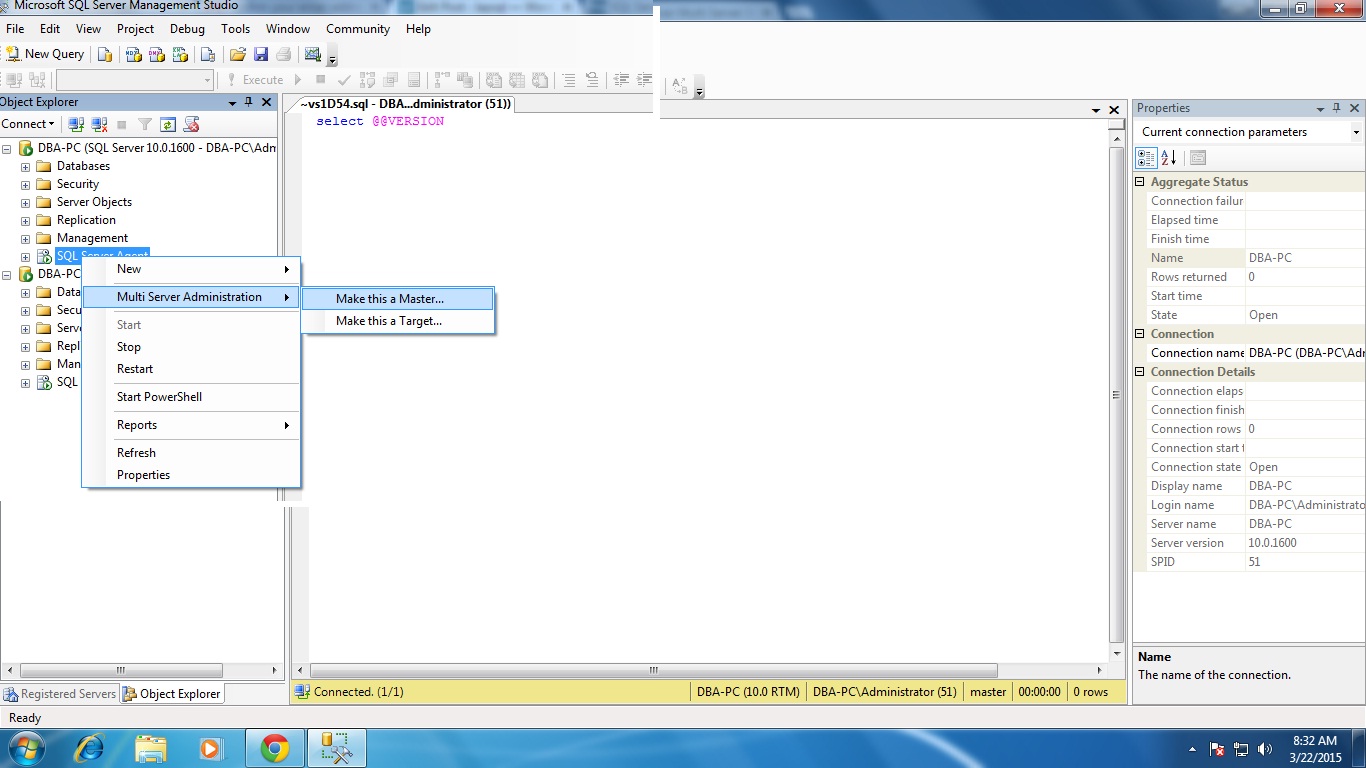Click the New Query toolbar button
This screenshot has height=768, width=1366.
point(45,54)
